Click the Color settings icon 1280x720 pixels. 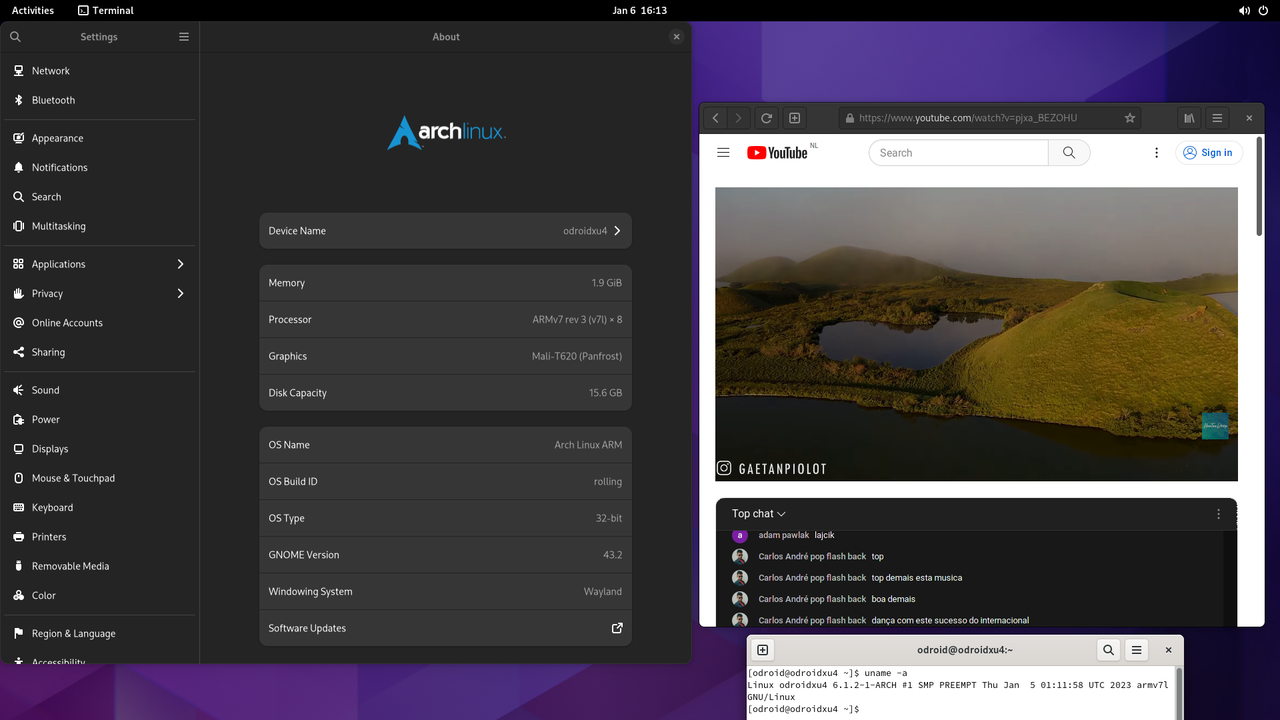[x=18, y=595]
